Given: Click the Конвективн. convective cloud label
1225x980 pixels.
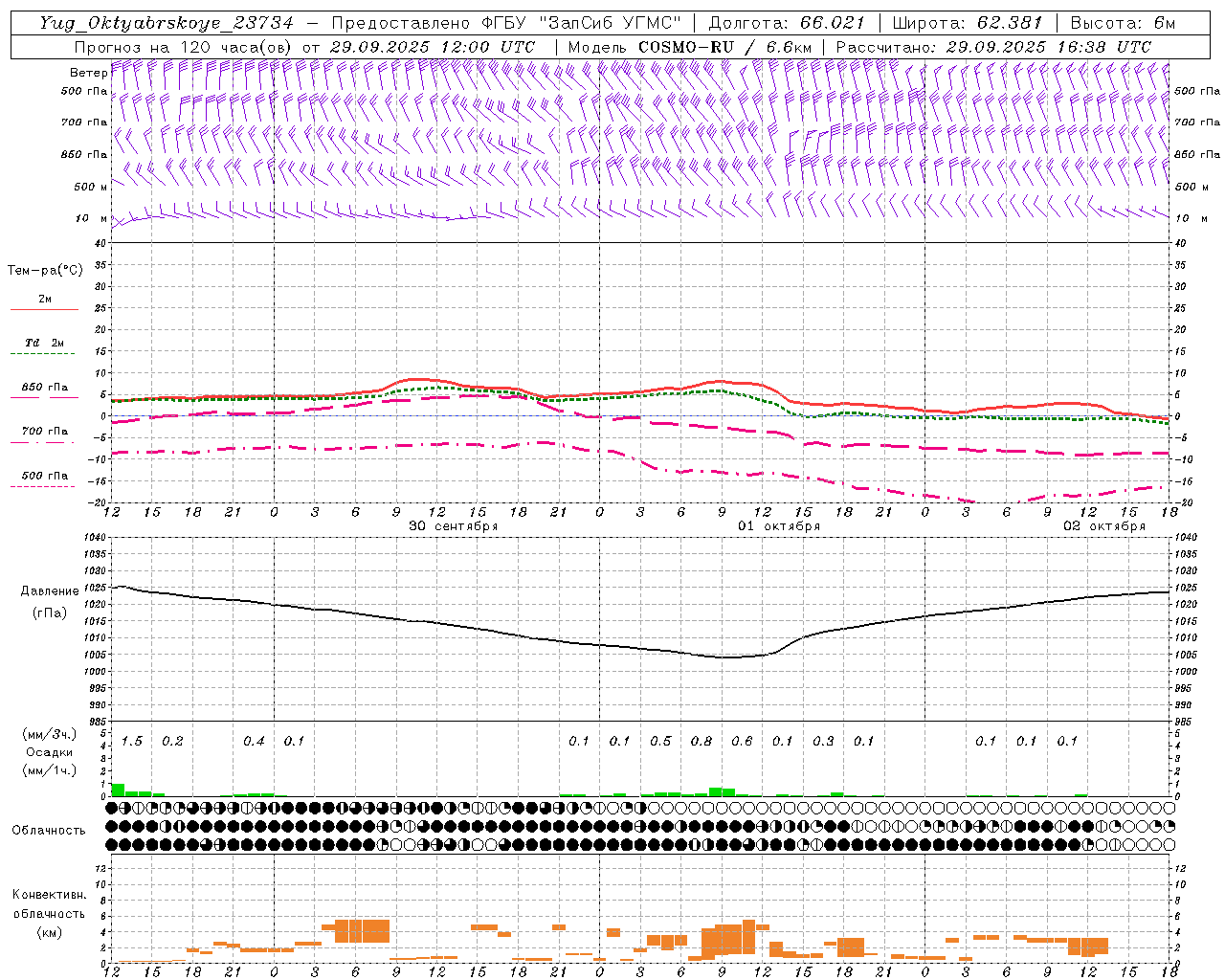Looking at the screenshot, I should 50,895.
